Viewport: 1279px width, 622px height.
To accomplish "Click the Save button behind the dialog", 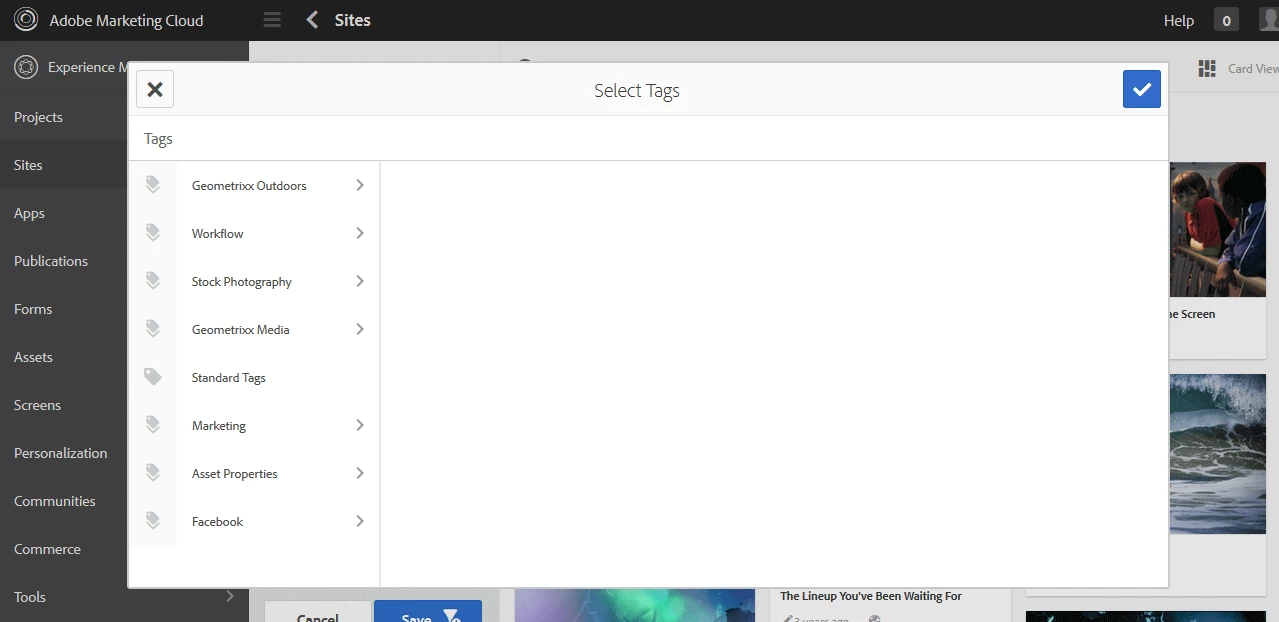I will [428, 611].
